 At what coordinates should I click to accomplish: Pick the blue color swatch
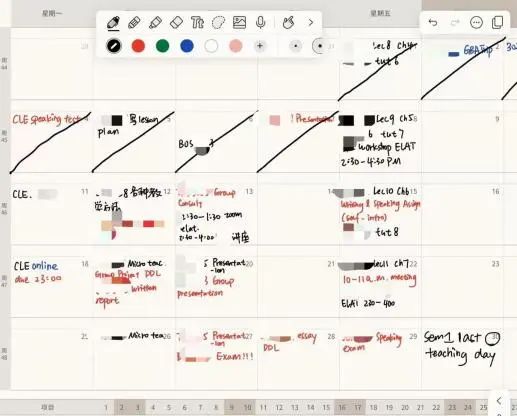(x=187, y=46)
